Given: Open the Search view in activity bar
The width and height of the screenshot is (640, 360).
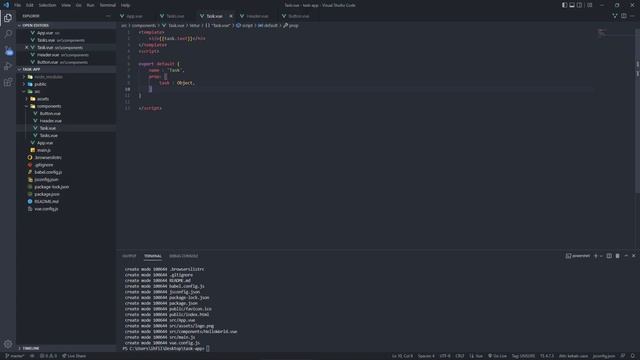Looking at the screenshot, I should point(8,34).
